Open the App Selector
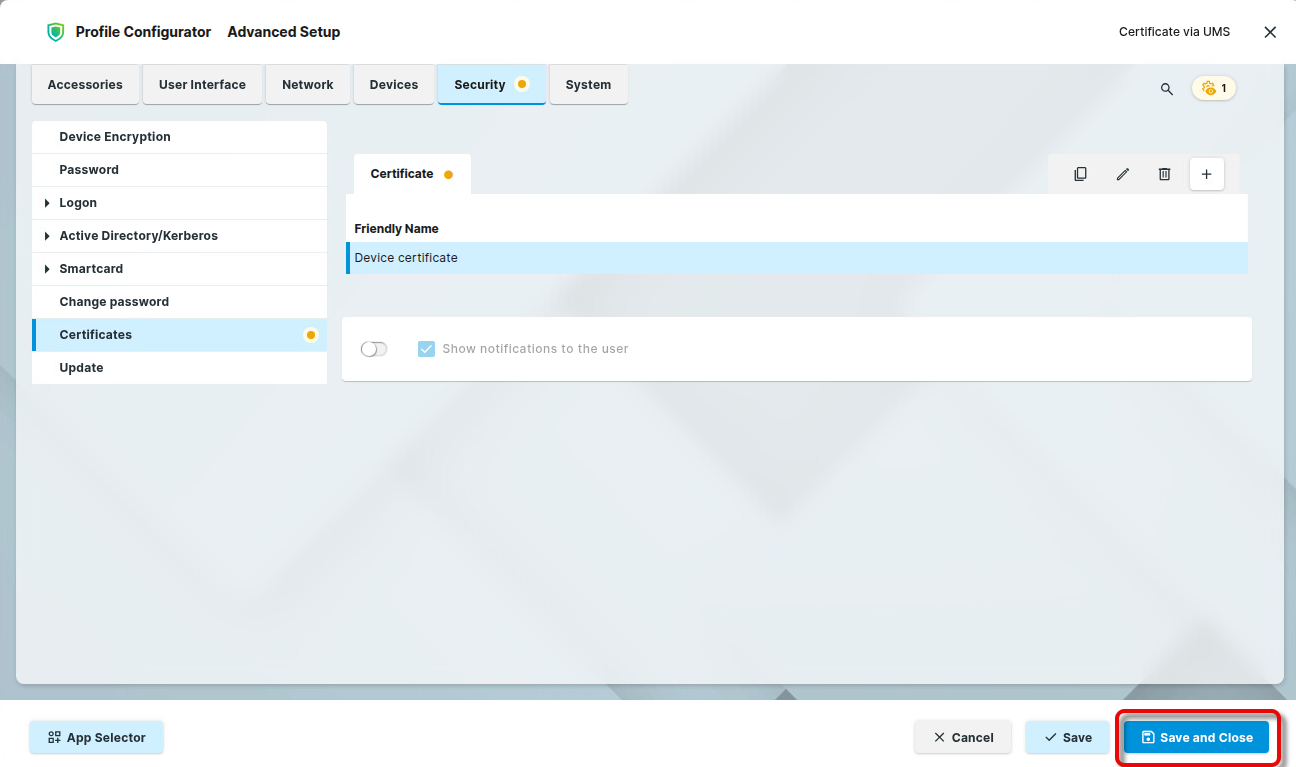 tap(96, 737)
